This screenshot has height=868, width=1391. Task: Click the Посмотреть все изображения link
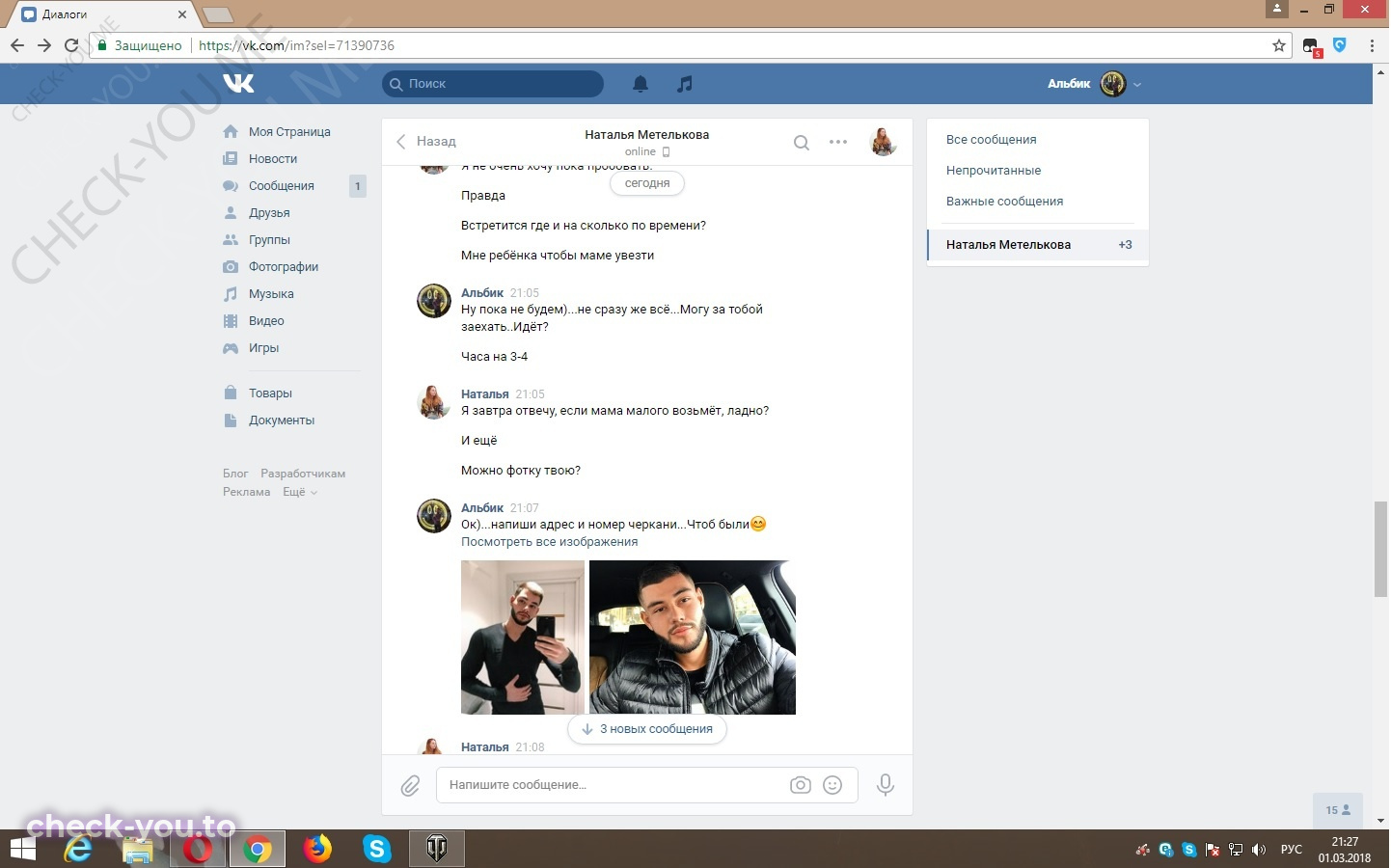(549, 542)
